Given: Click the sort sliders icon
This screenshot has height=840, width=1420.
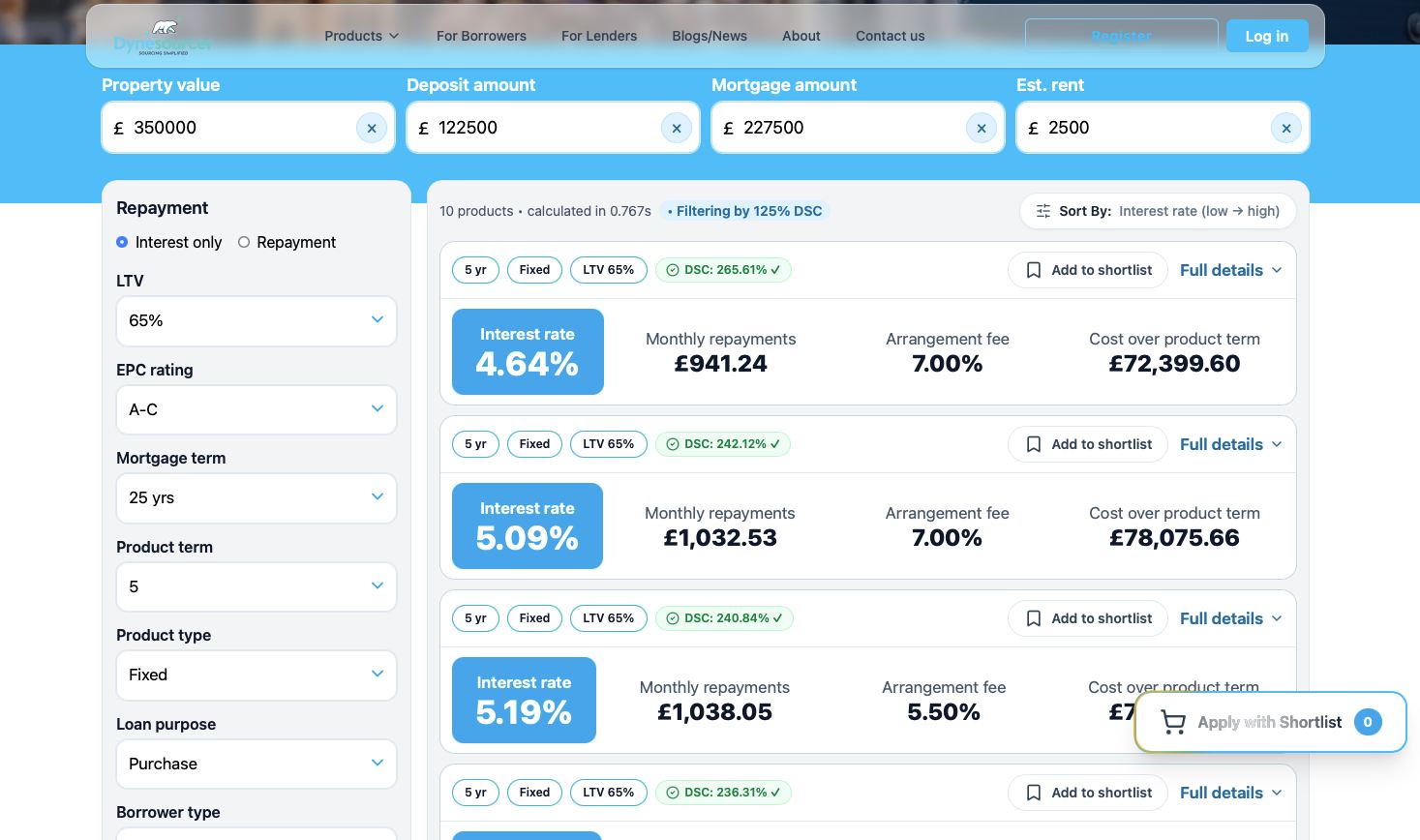Looking at the screenshot, I should [1043, 211].
